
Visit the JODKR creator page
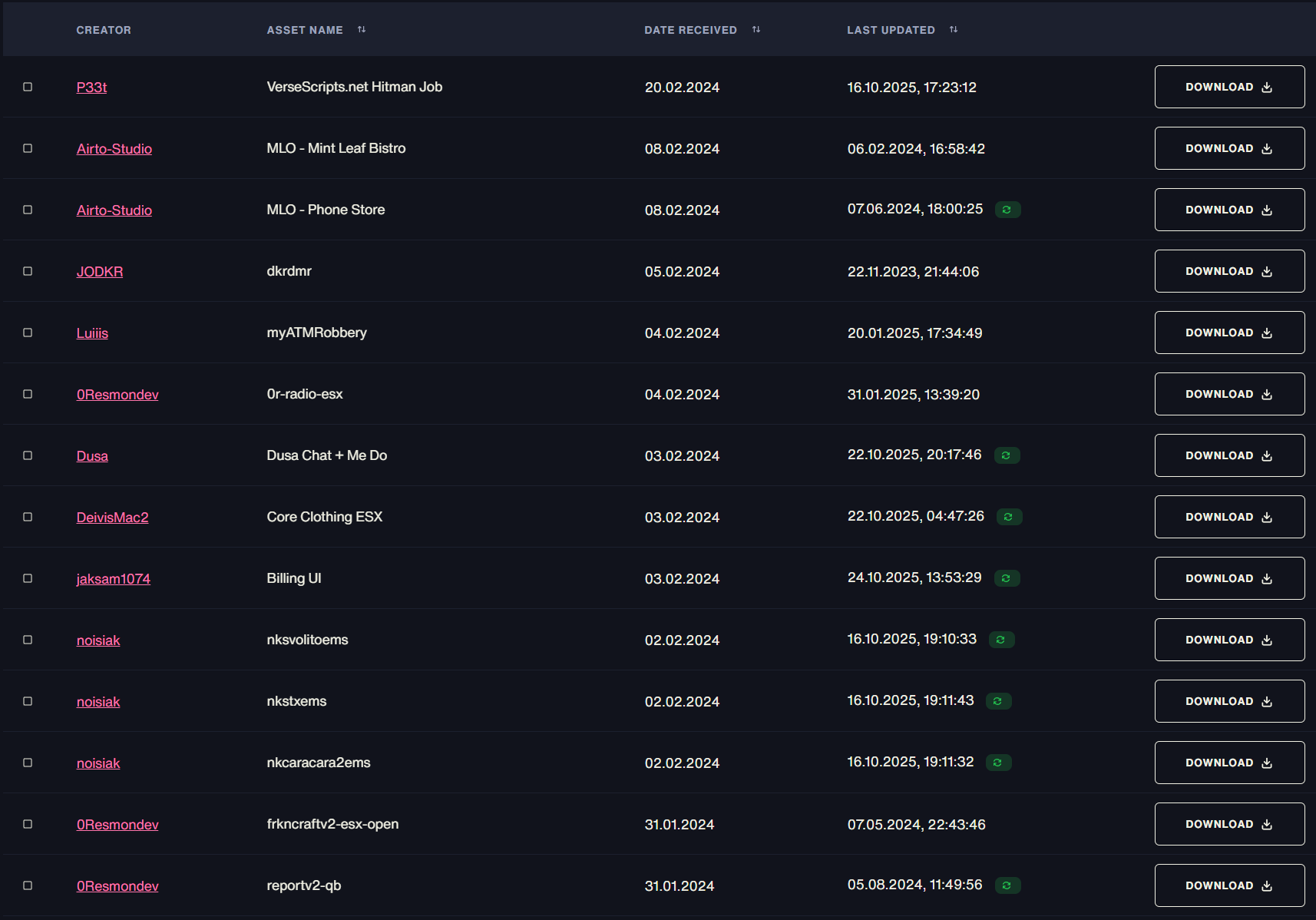click(100, 272)
